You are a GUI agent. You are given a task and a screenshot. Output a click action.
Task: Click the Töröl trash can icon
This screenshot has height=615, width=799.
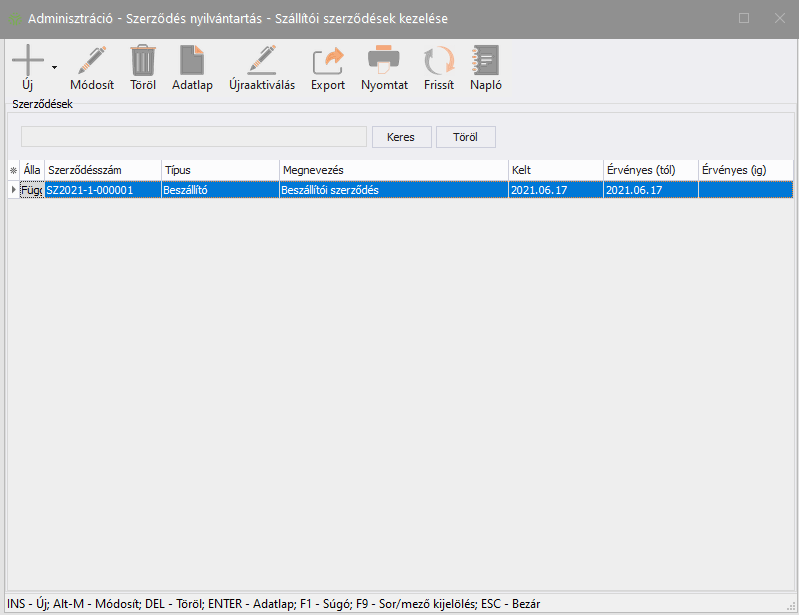click(x=143, y=61)
